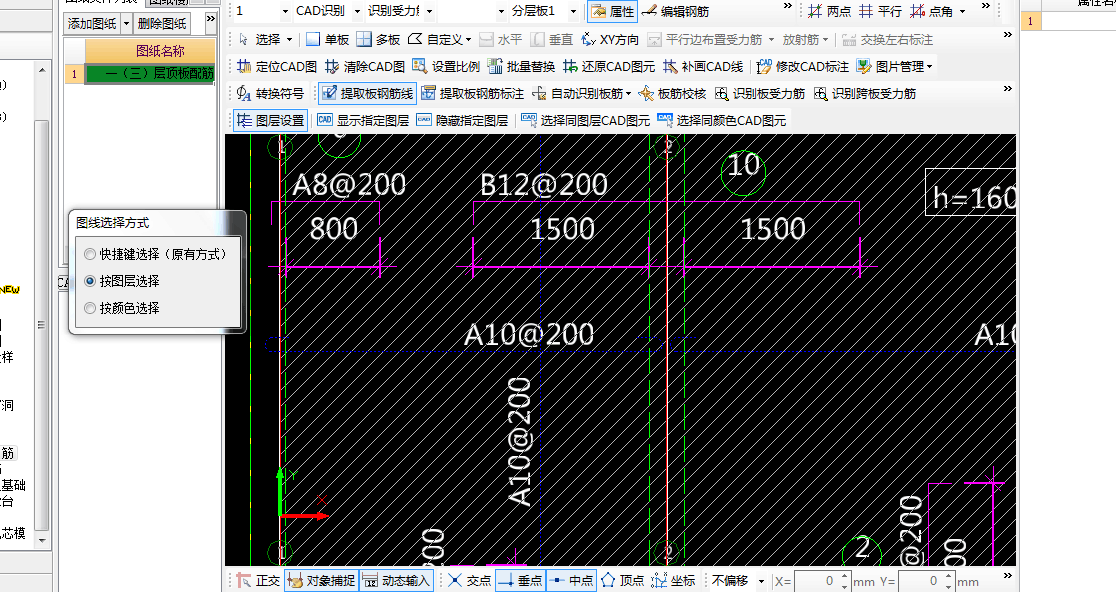The width and height of the screenshot is (1116, 592).
Task: Click 显示指定图层
Action: tap(364, 120)
